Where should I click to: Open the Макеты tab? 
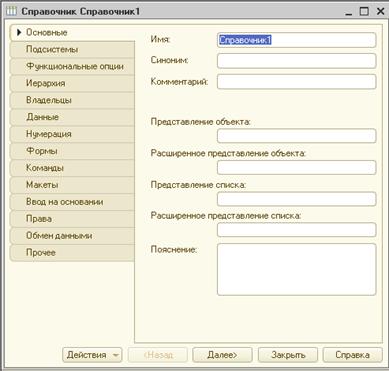tap(72, 185)
